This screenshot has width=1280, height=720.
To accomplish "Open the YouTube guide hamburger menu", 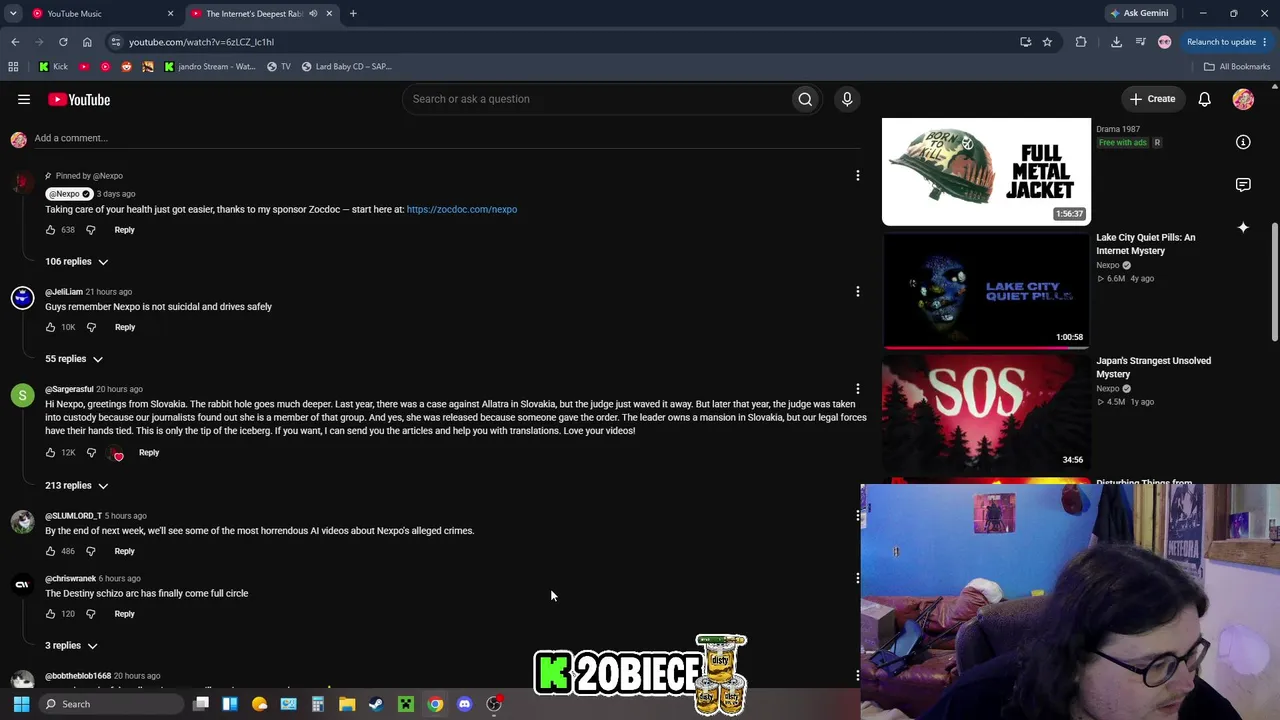I will coord(24,99).
